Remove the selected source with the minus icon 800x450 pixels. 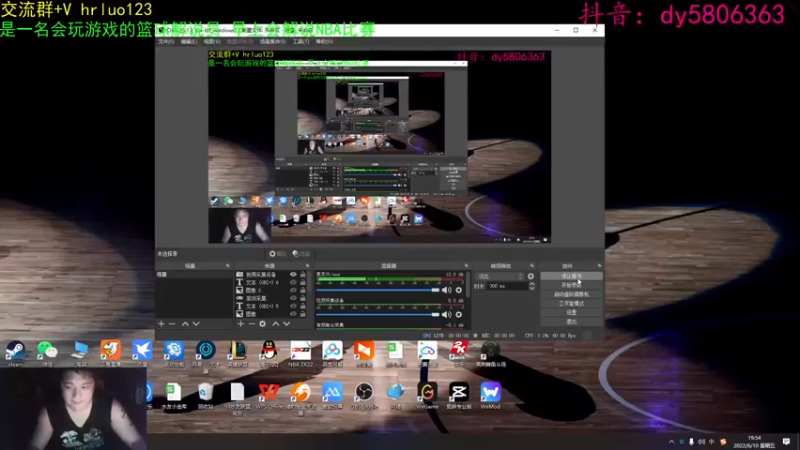click(252, 323)
